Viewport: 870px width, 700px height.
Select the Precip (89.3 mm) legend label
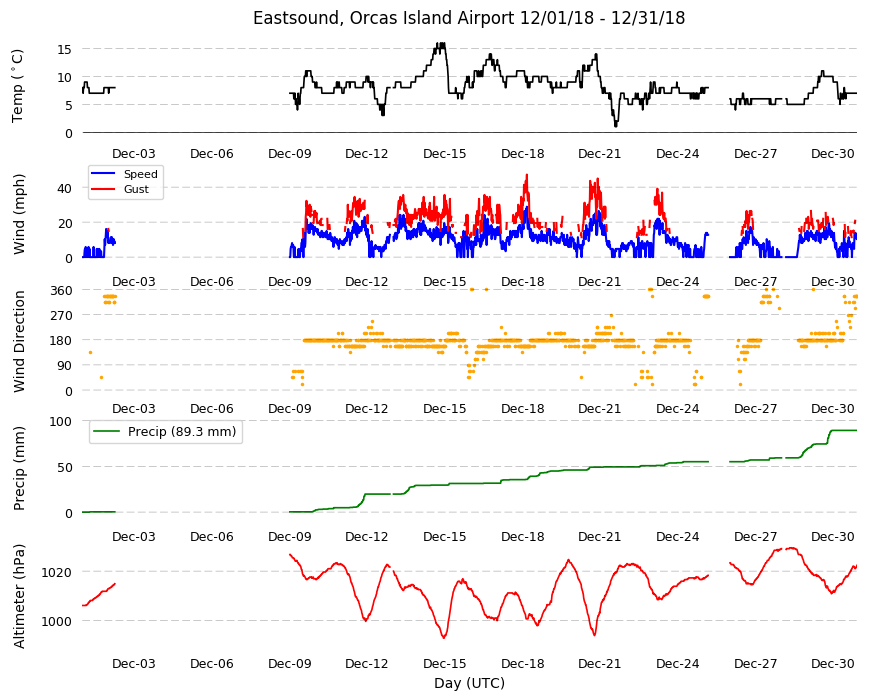pyautogui.click(x=182, y=431)
